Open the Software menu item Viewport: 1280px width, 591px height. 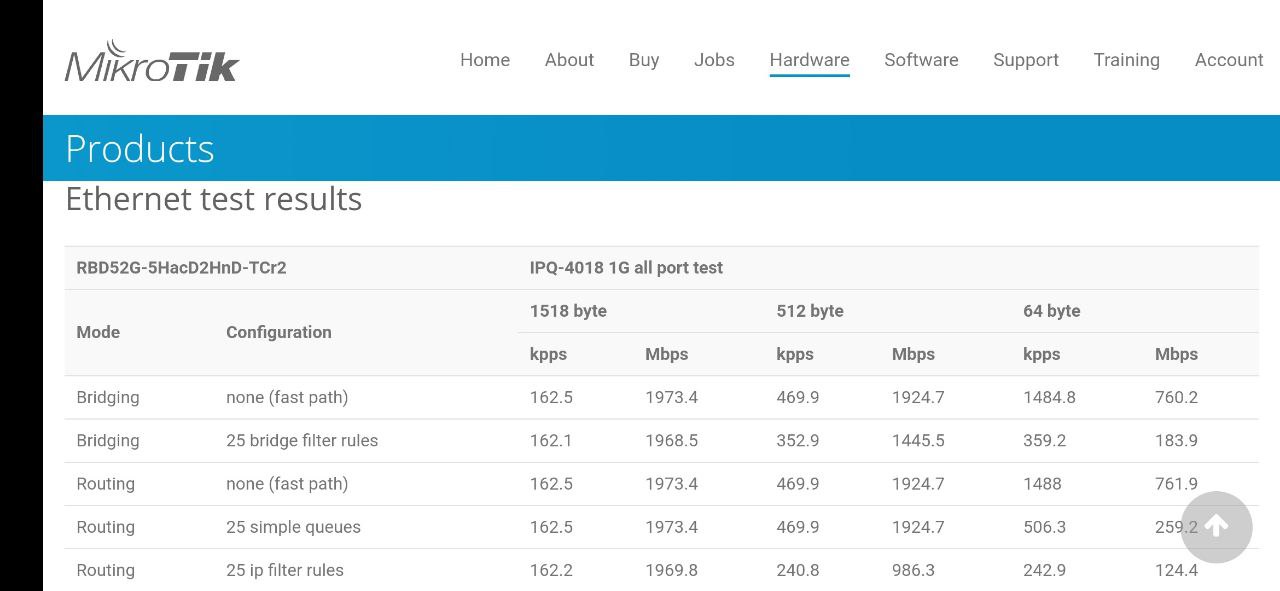pyautogui.click(x=921, y=60)
